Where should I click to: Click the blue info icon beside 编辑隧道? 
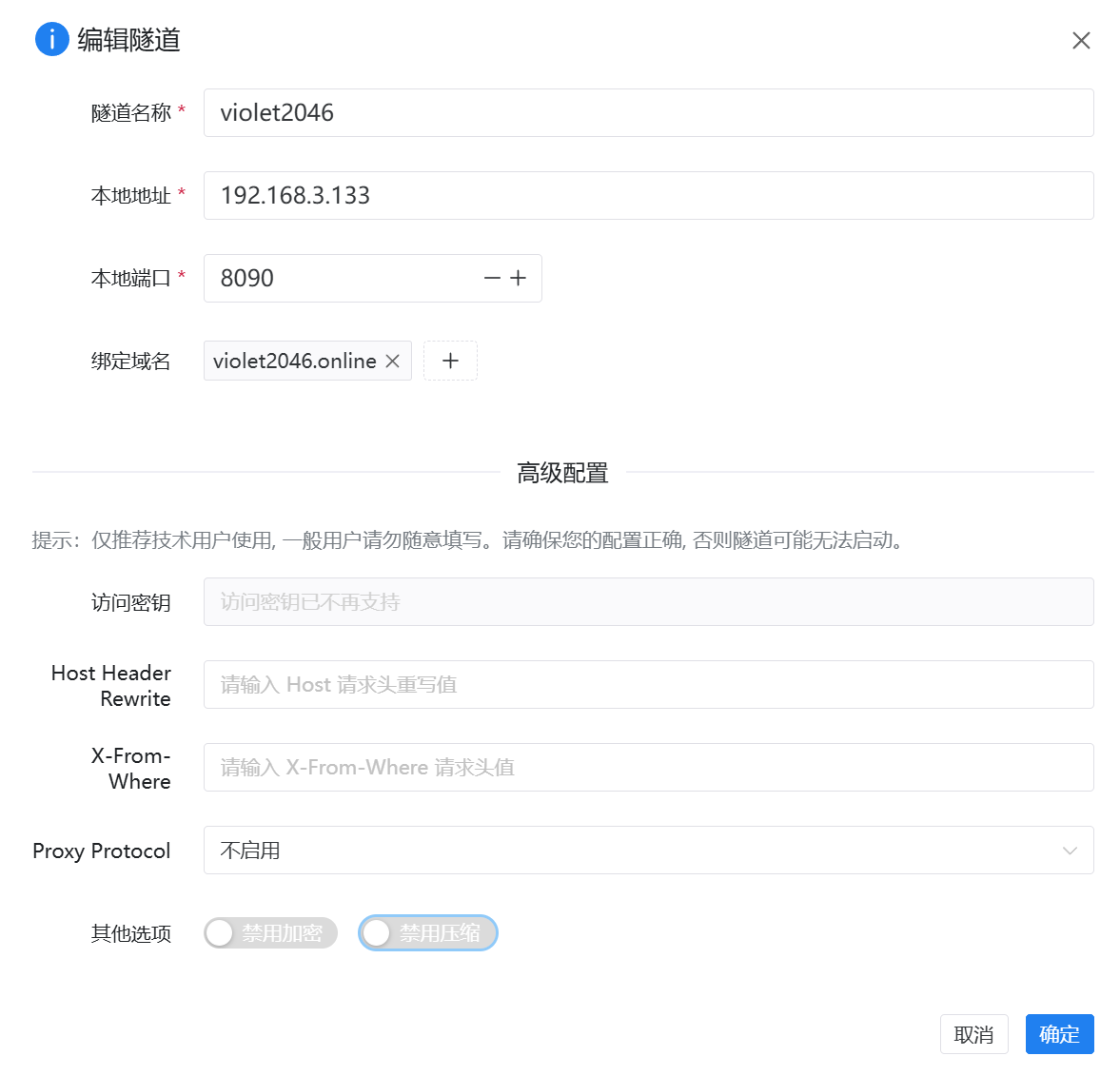tap(51, 40)
